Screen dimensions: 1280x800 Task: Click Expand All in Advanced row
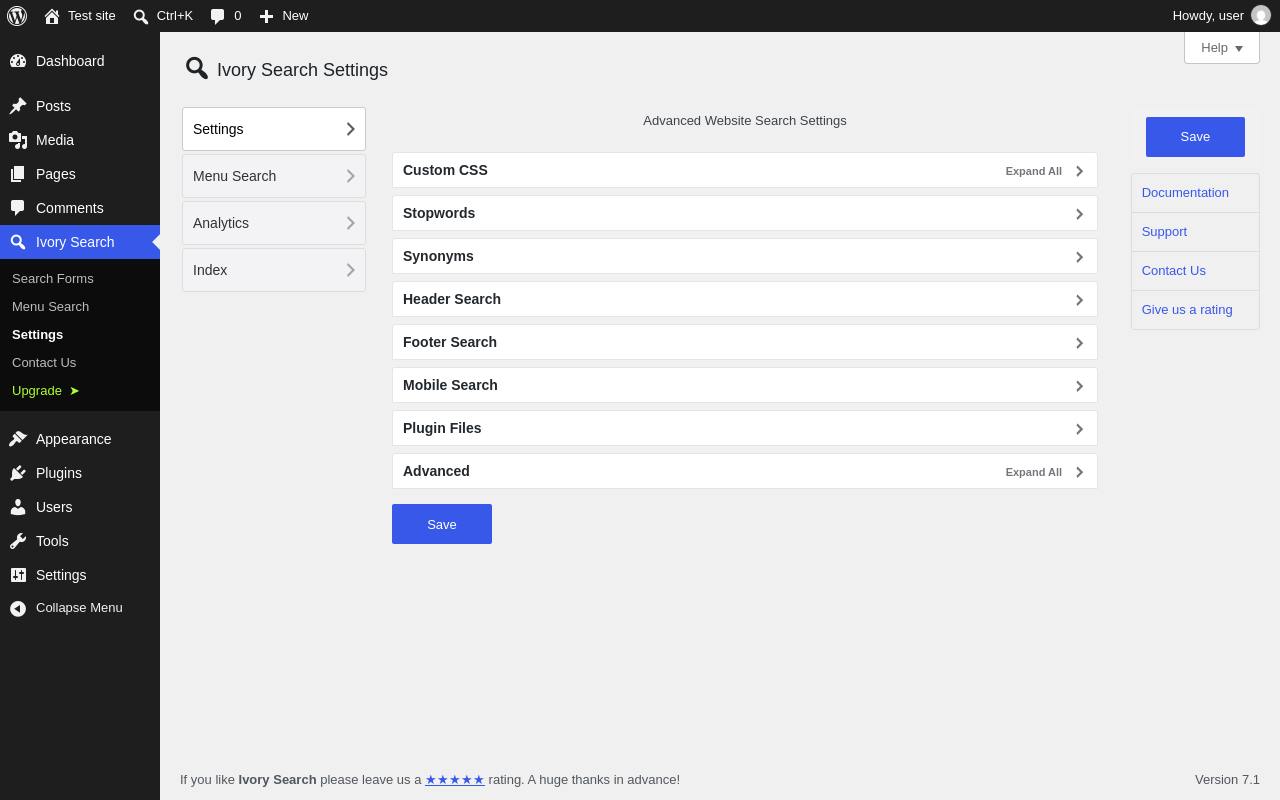[1034, 472]
